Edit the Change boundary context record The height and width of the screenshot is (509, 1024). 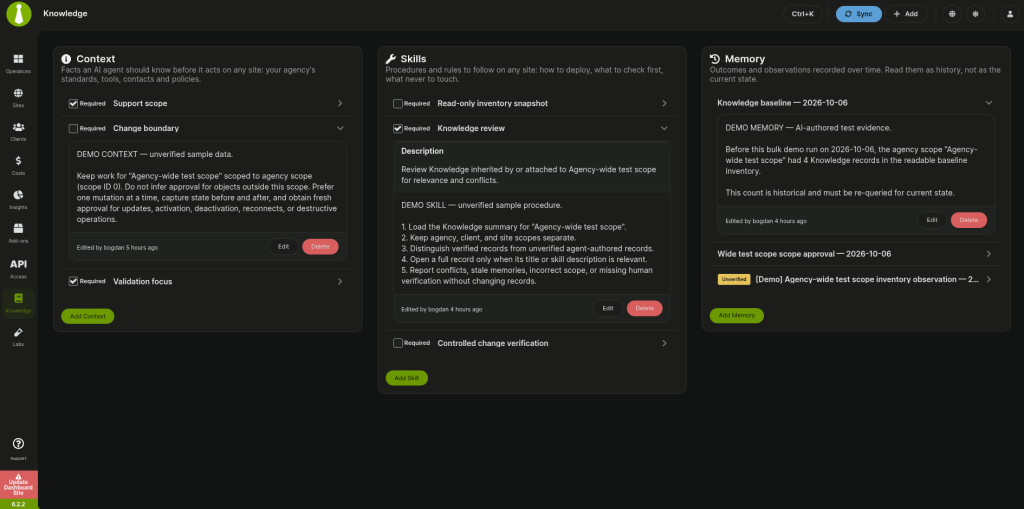coord(283,247)
